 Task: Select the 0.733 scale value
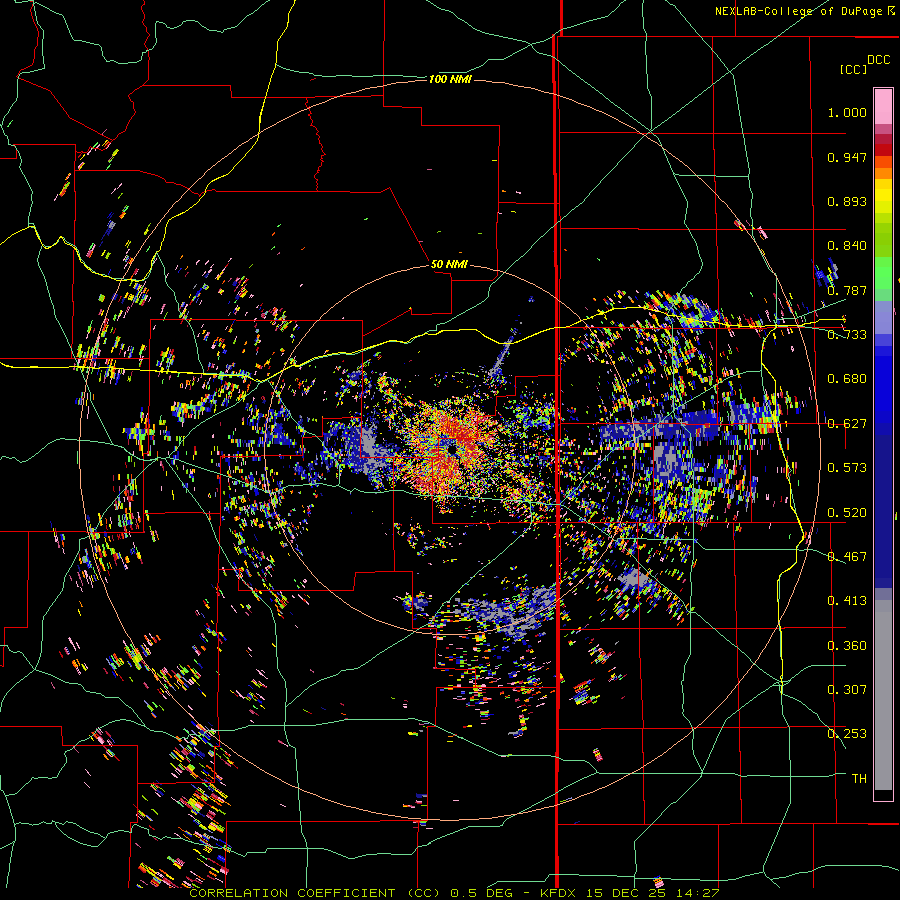tap(847, 335)
